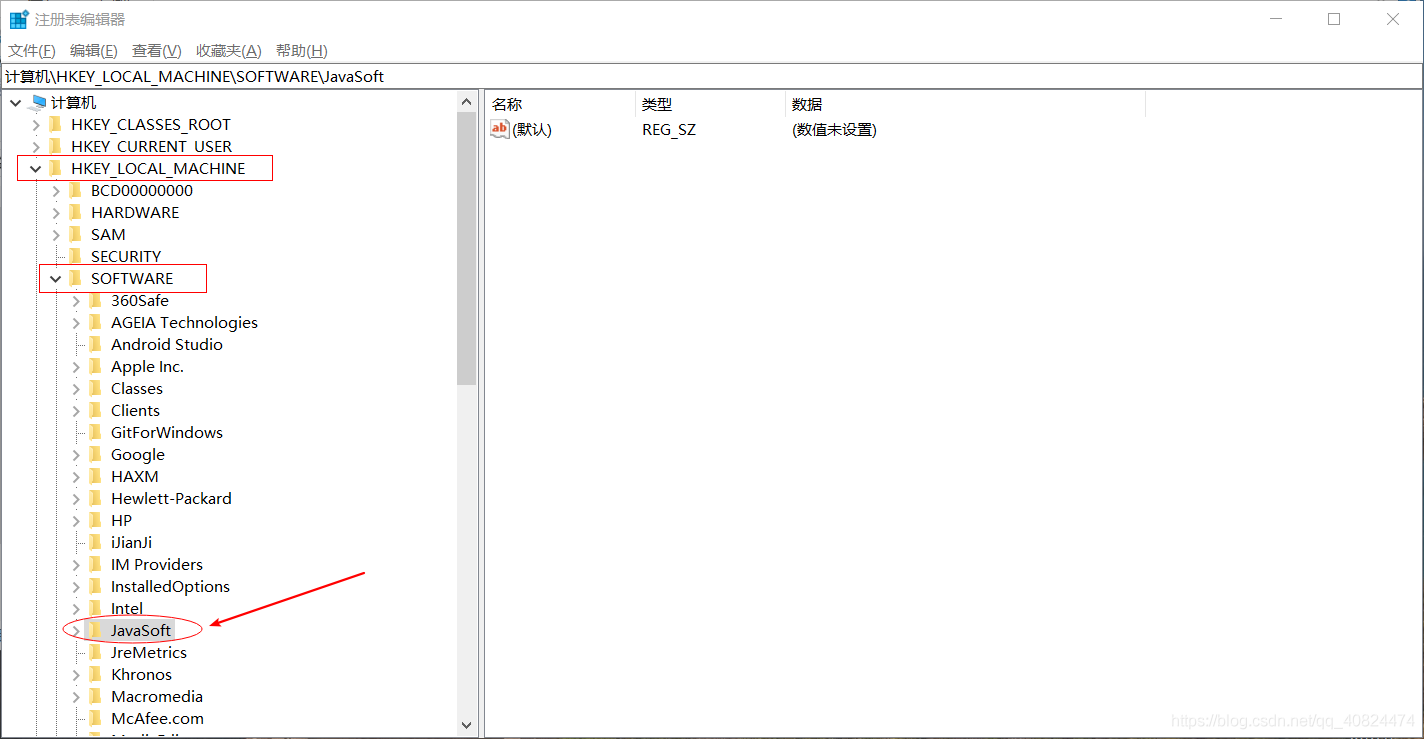Screen dimensions: 1424x739
Task: Expand the Macromedia key
Action: point(75,696)
